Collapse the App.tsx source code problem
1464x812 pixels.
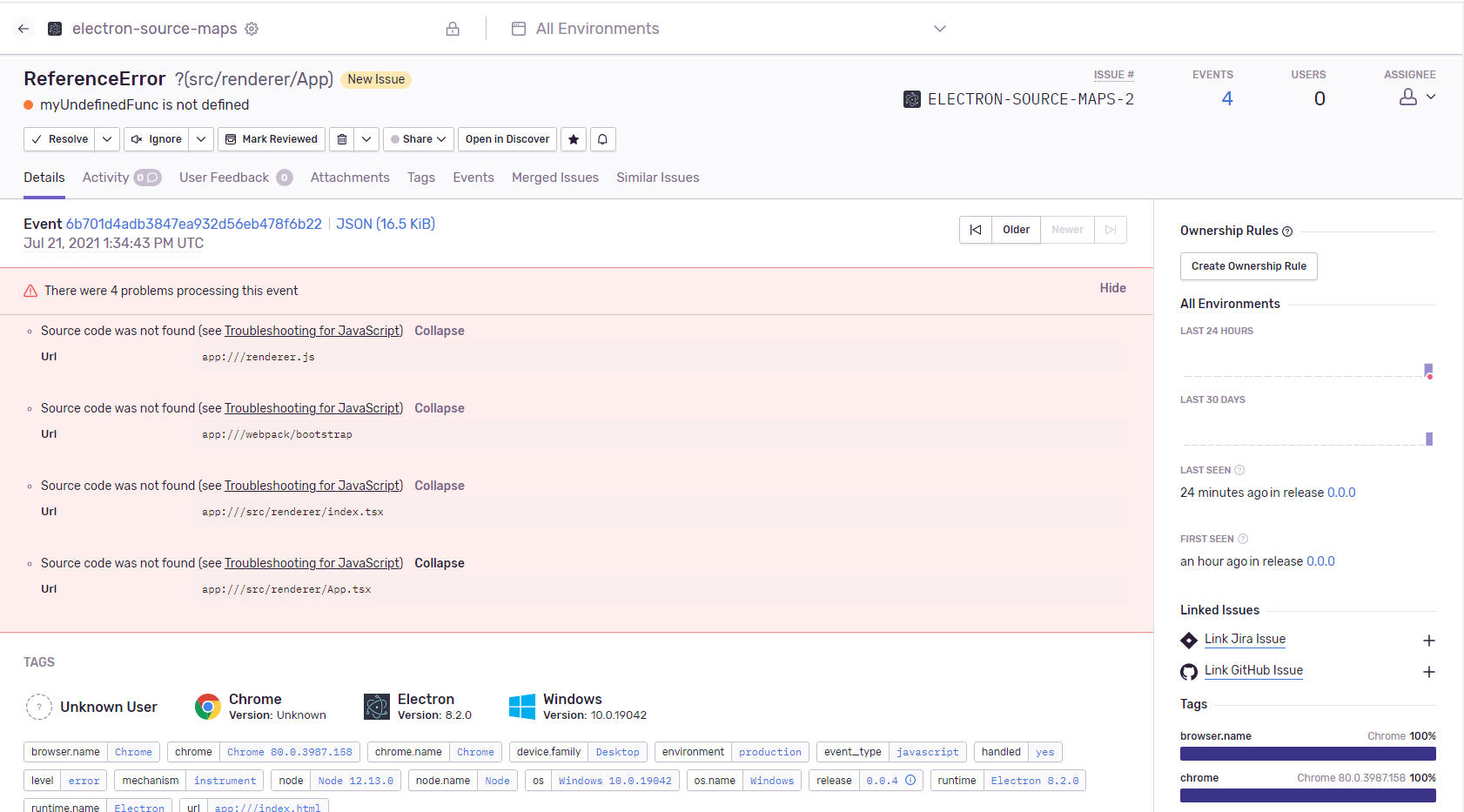pos(440,563)
